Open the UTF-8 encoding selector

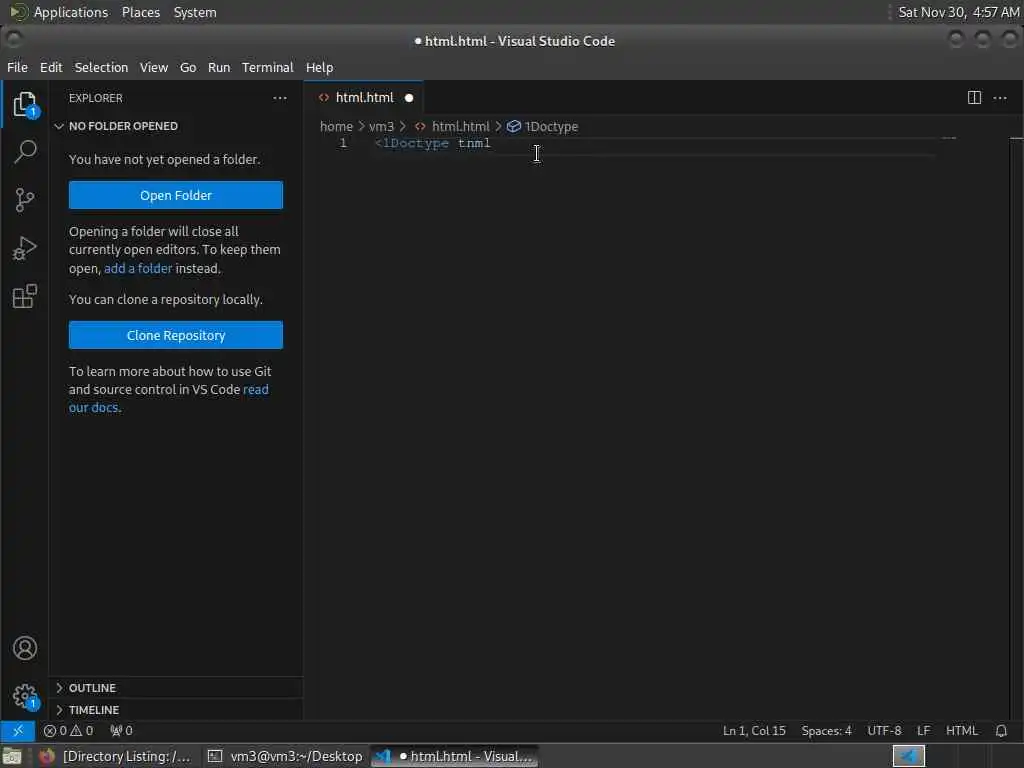coord(884,731)
